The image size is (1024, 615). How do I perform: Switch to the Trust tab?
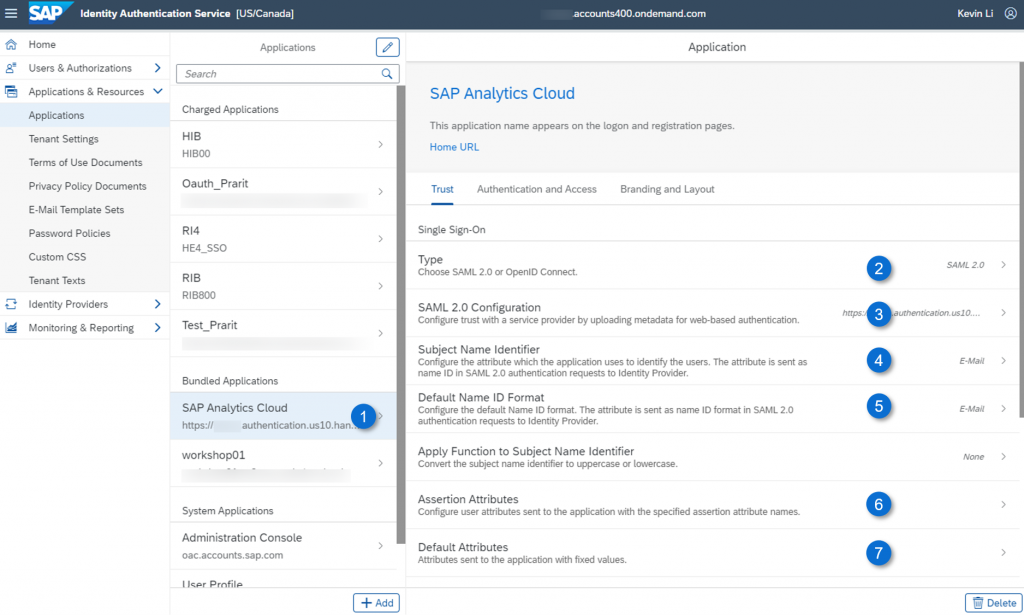point(442,189)
